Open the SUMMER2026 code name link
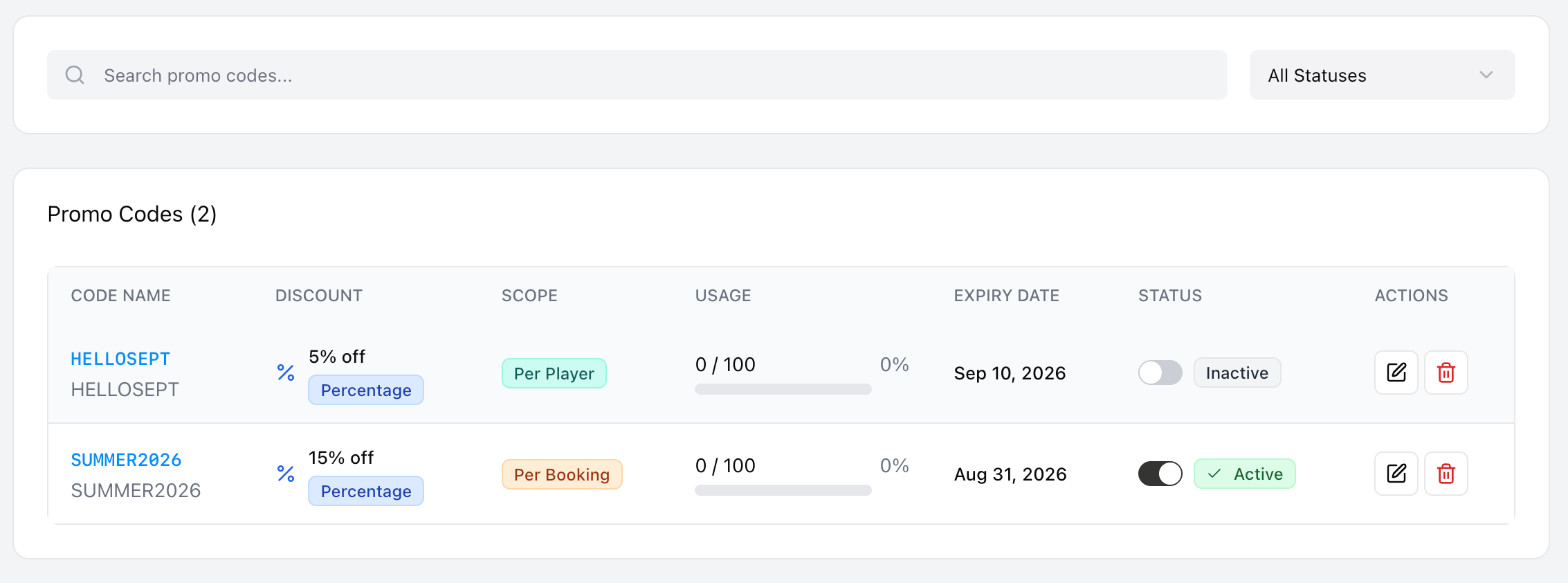 [126, 460]
